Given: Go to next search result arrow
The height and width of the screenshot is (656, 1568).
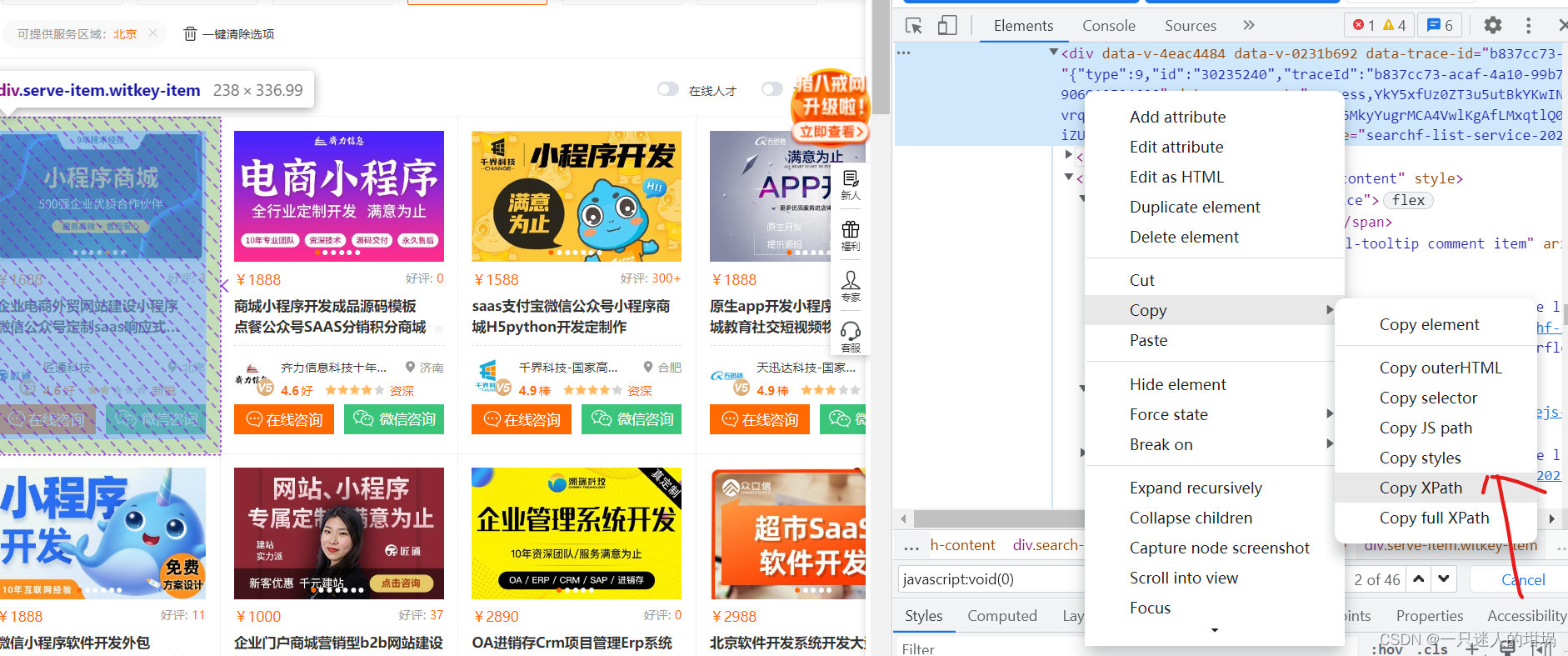Looking at the screenshot, I should 1444,578.
